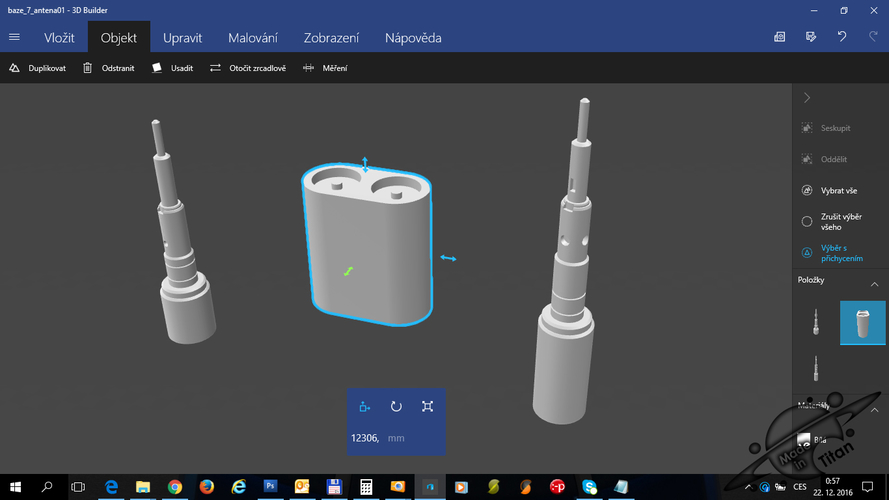Open Microsoft Edge from taskbar
The width and height of the screenshot is (889, 500).
coord(111,487)
